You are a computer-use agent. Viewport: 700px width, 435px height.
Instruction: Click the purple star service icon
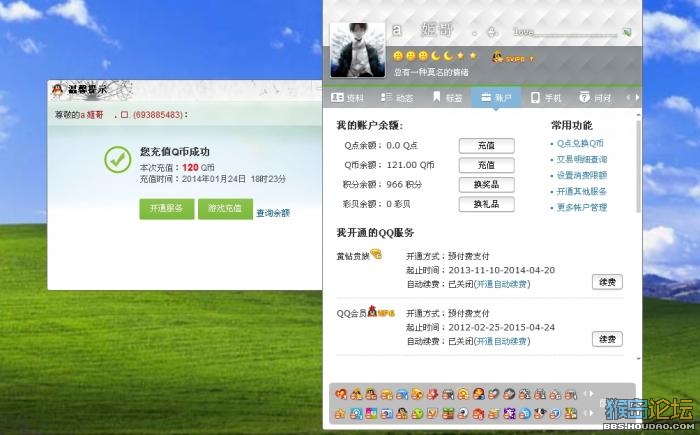pyautogui.click(x=509, y=413)
